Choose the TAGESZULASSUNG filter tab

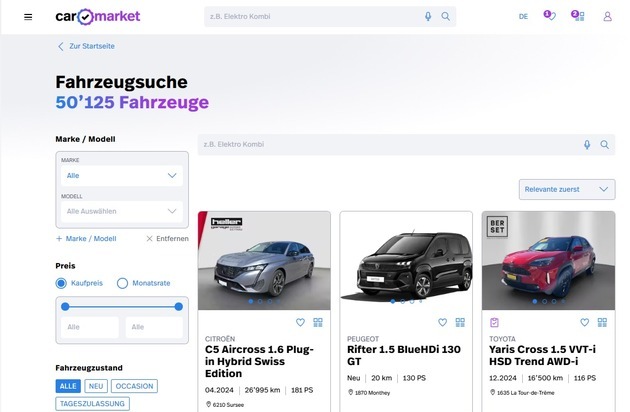(x=92, y=403)
